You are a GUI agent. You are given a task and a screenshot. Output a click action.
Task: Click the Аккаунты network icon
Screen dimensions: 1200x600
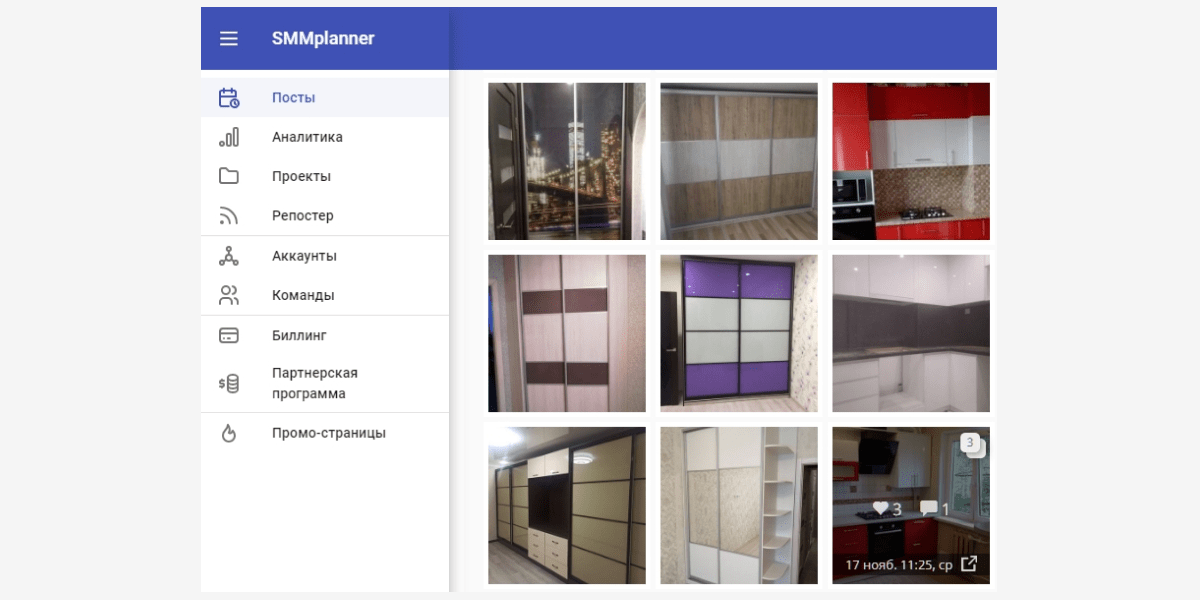(229, 256)
